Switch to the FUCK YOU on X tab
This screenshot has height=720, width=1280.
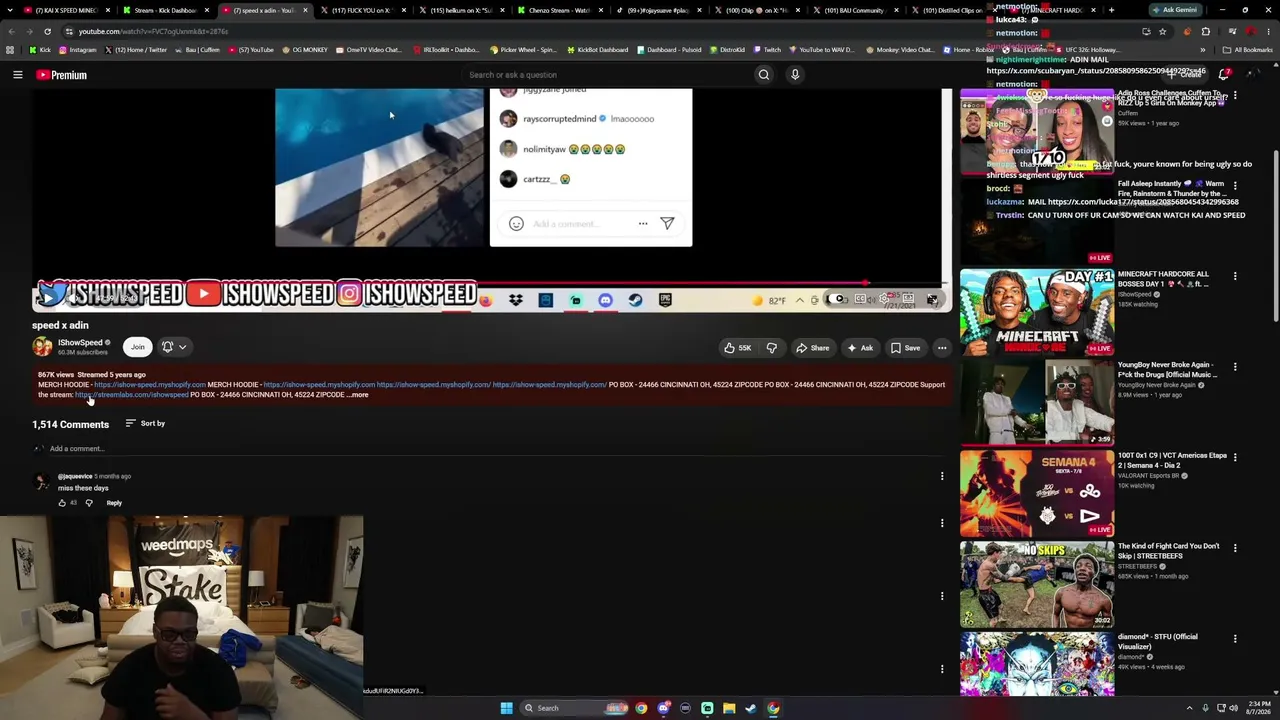(365, 10)
